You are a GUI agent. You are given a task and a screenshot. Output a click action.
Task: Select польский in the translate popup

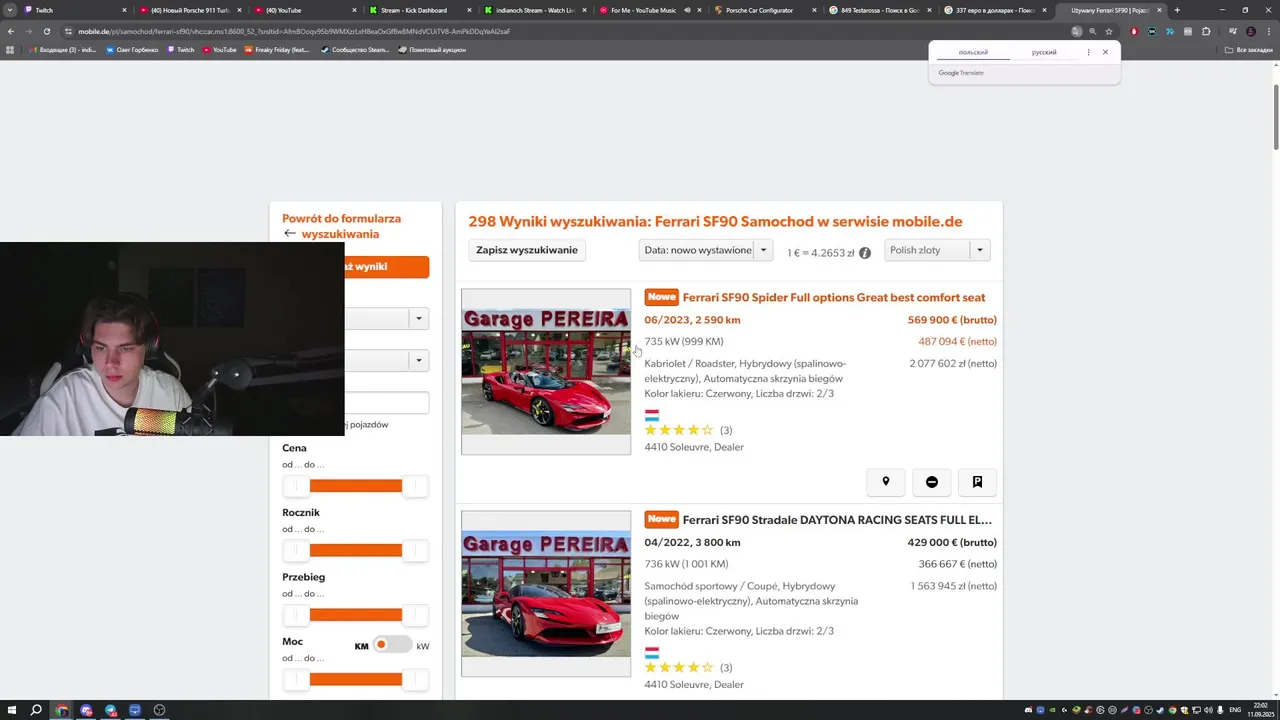[x=973, y=52]
